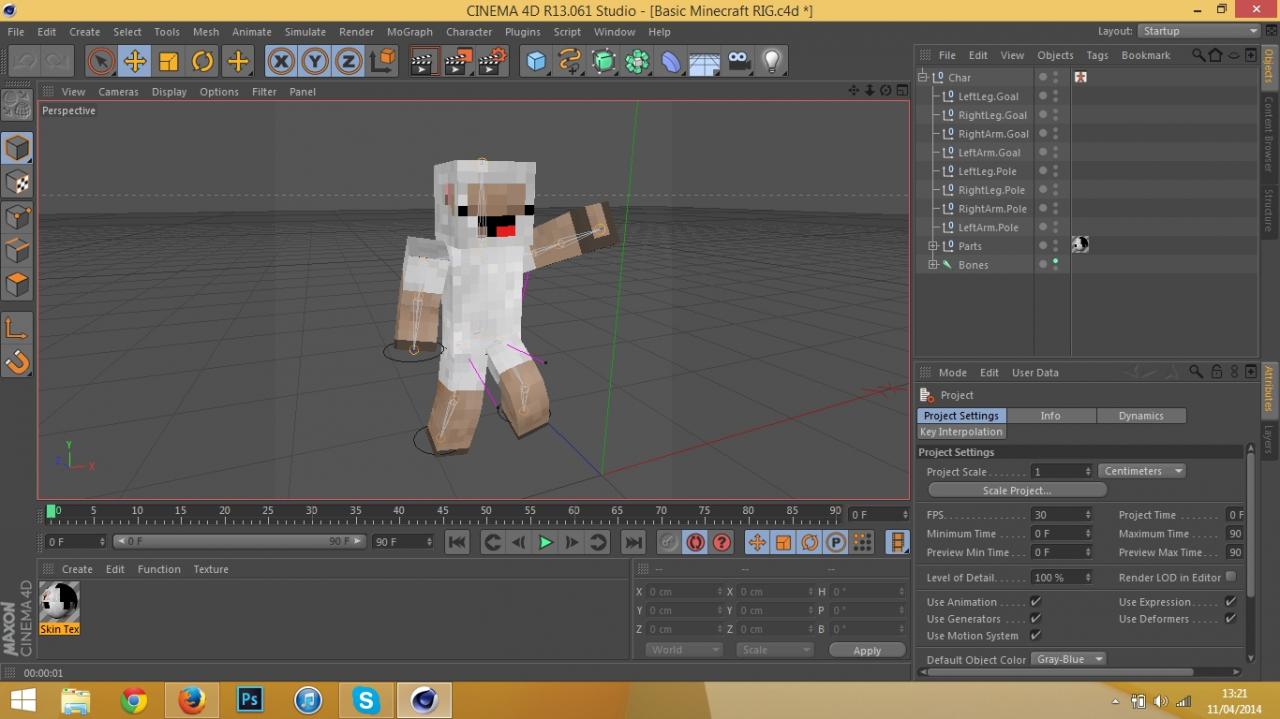This screenshot has width=1280, height=719.
Task: Open the Centimeters units dropdown in Project Settings
Action: 1141,470
